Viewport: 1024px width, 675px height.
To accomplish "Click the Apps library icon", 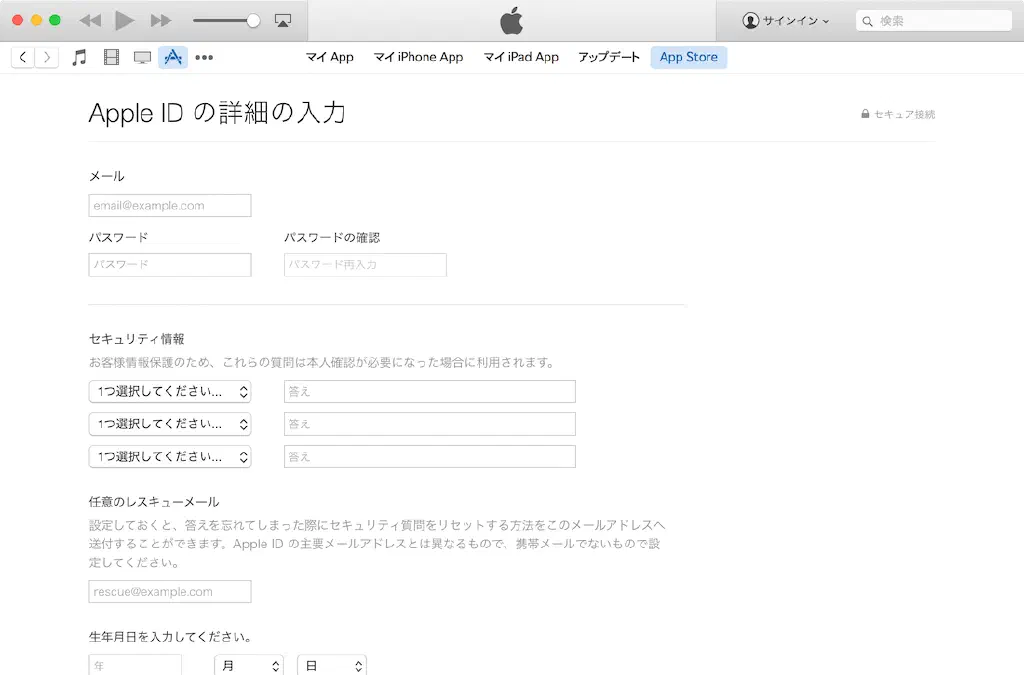I will pos(173,57).
